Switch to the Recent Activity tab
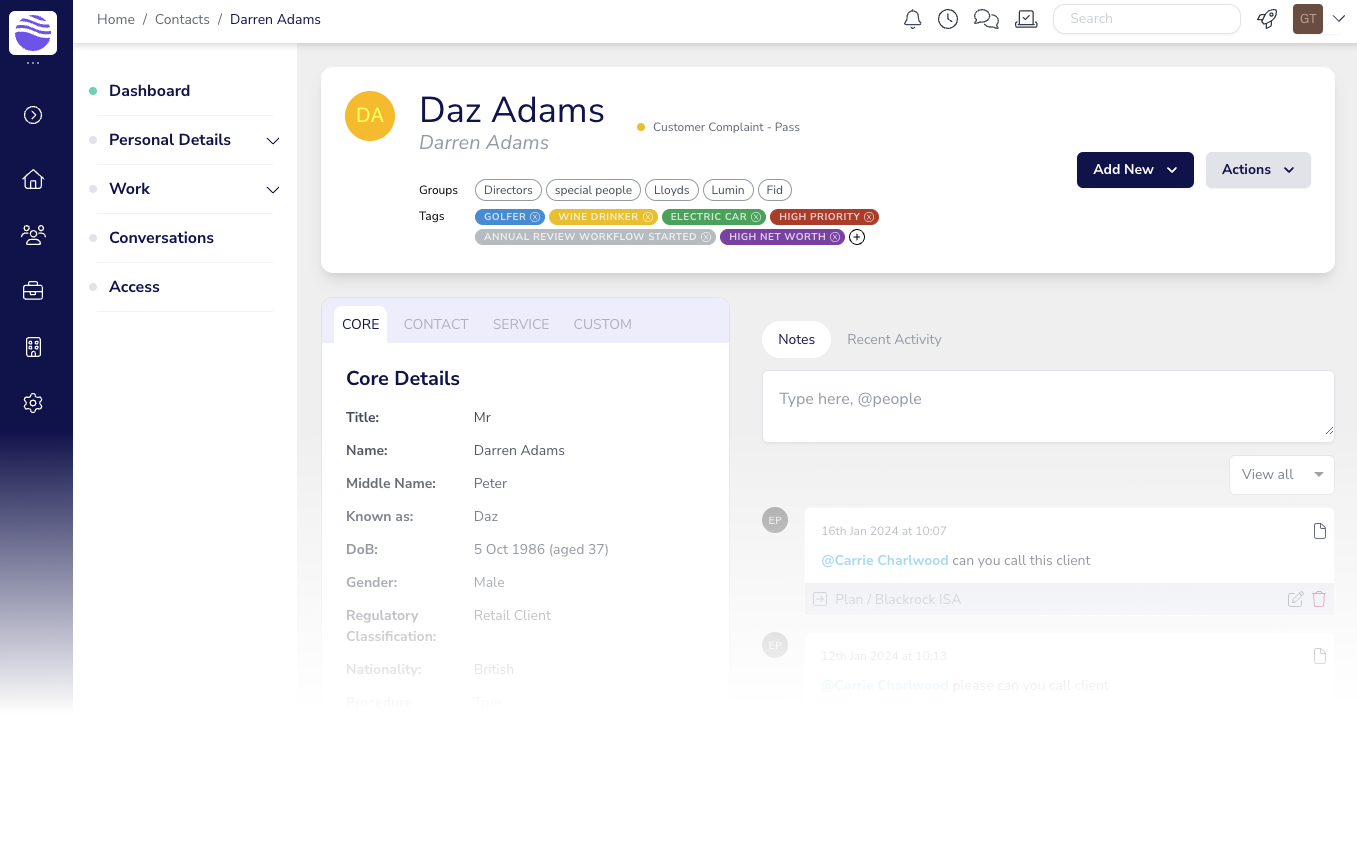 tap(894, 339)
